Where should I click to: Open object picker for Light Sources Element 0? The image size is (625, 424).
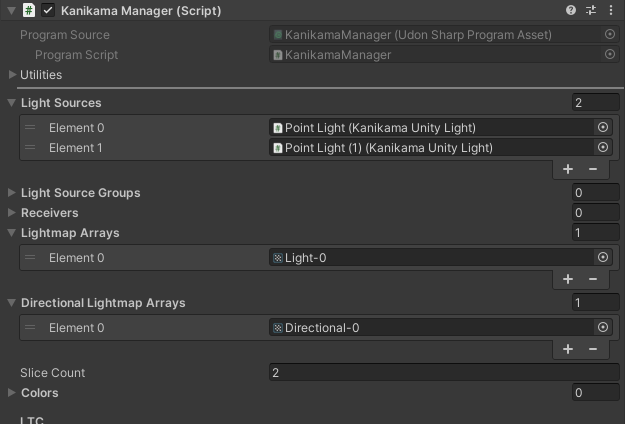(x=603, y=128)
